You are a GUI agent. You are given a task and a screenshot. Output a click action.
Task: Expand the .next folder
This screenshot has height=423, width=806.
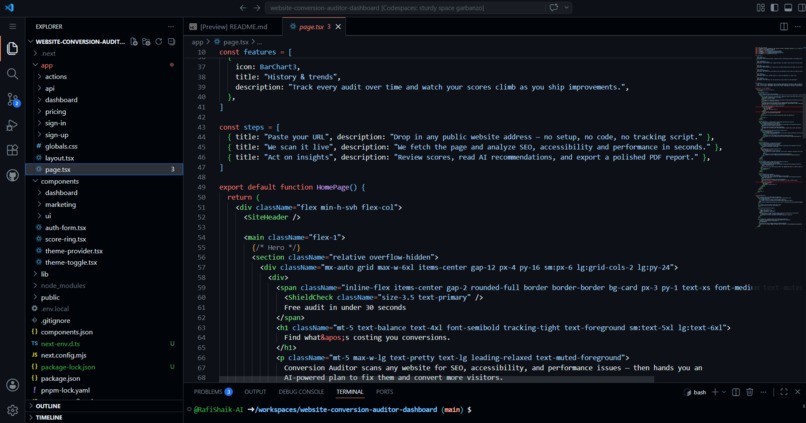click(104, 53)
